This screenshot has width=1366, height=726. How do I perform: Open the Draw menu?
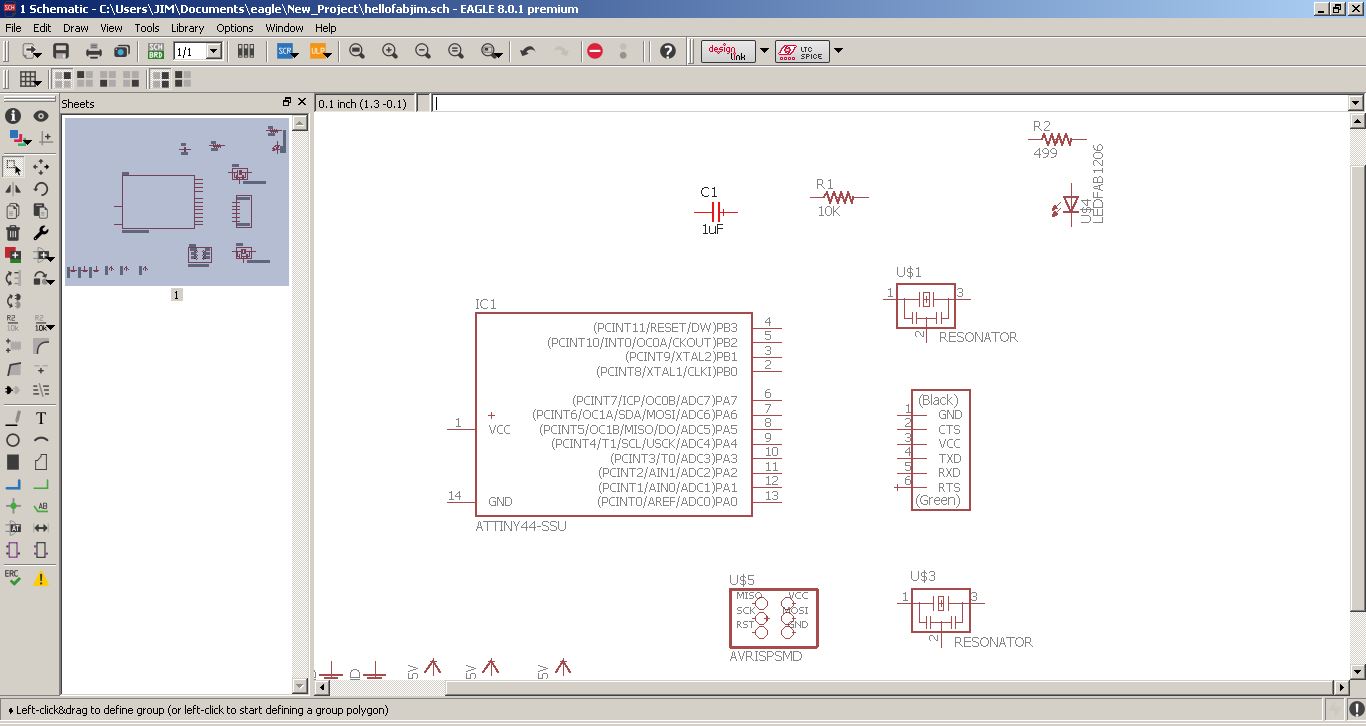coord(76,28)
